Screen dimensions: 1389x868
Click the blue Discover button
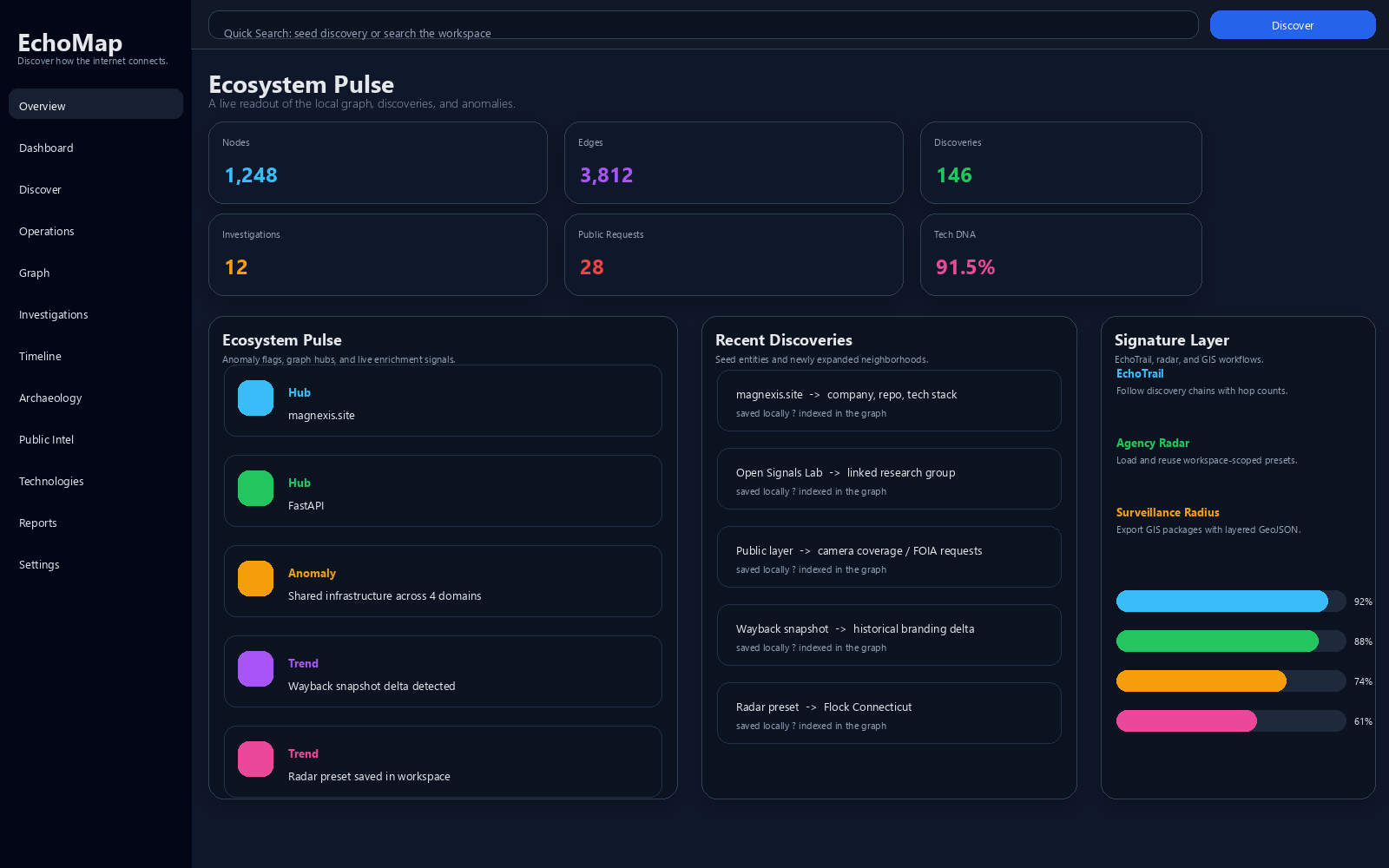point(1293,25)
